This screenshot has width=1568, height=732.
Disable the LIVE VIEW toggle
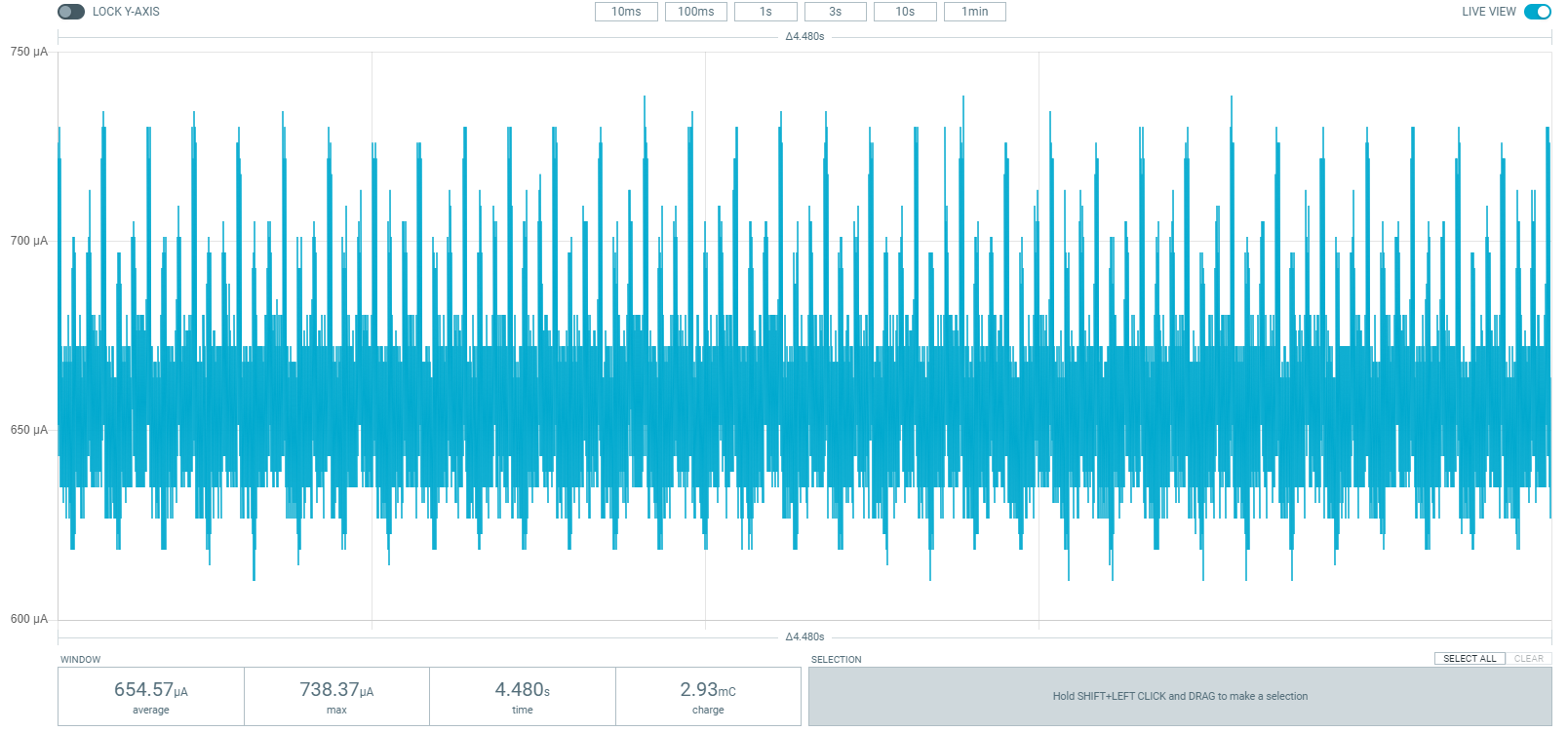1537,12
